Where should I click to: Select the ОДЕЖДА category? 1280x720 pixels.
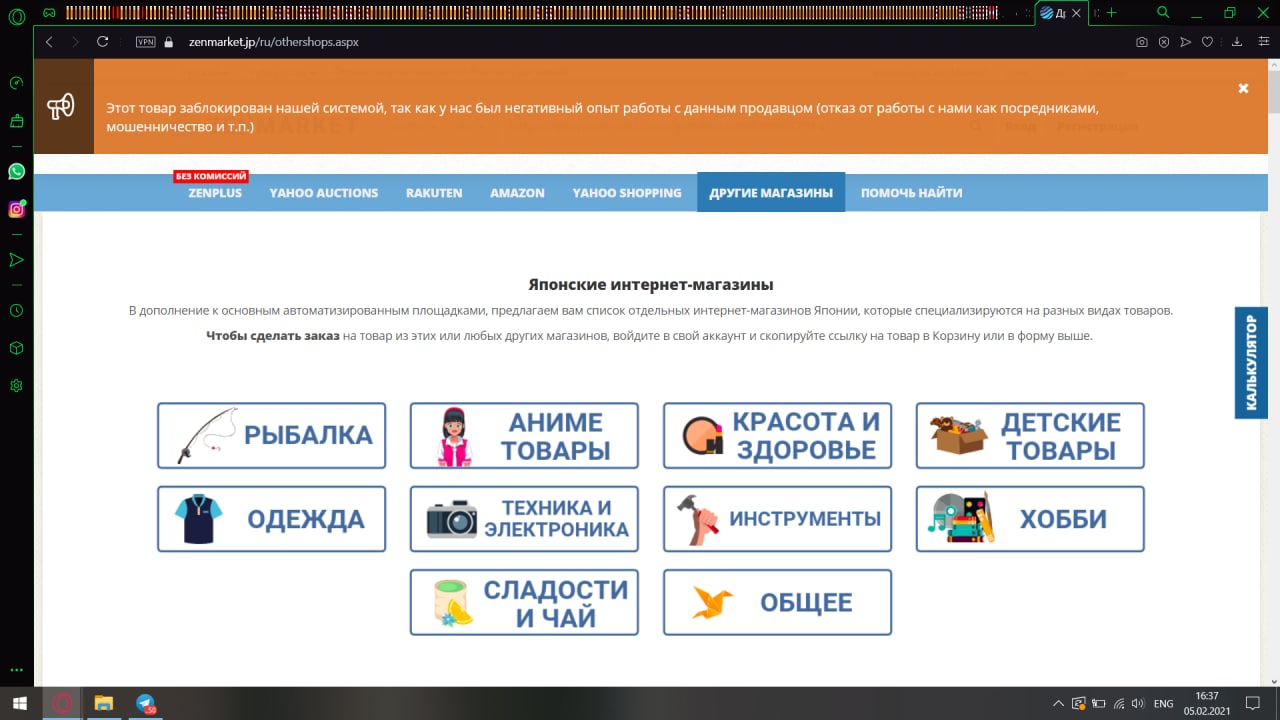(x=271, y=519)
